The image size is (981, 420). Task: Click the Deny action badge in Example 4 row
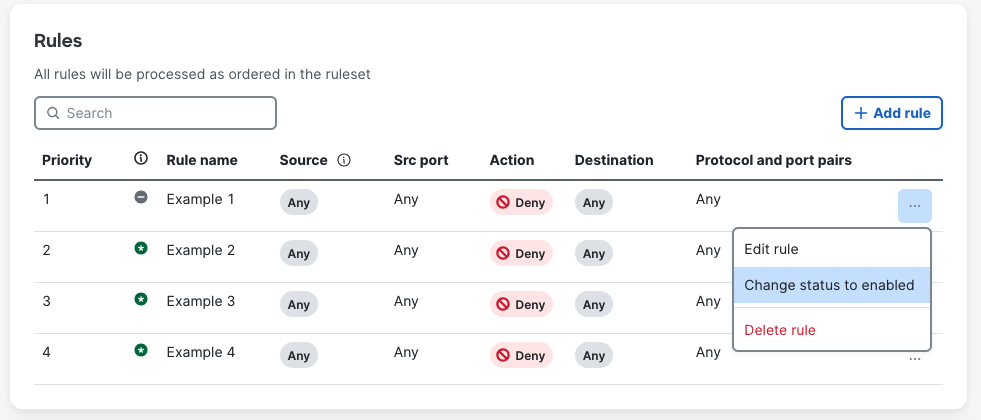[521, 355]
